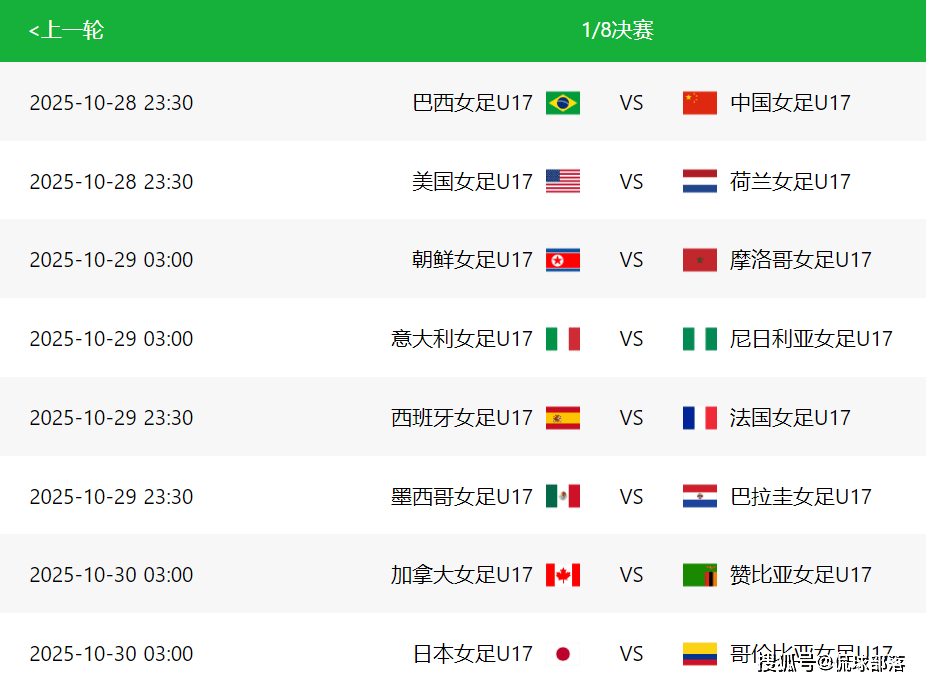Screen dimensions: 926x683
Task: Click the United States flag icon
Action: click(x=562, y=181)
